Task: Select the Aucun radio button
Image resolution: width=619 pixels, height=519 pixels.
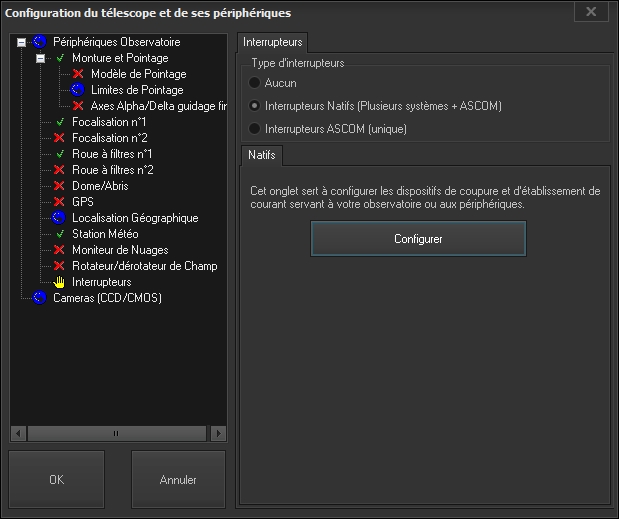Action: pos(255,83)
